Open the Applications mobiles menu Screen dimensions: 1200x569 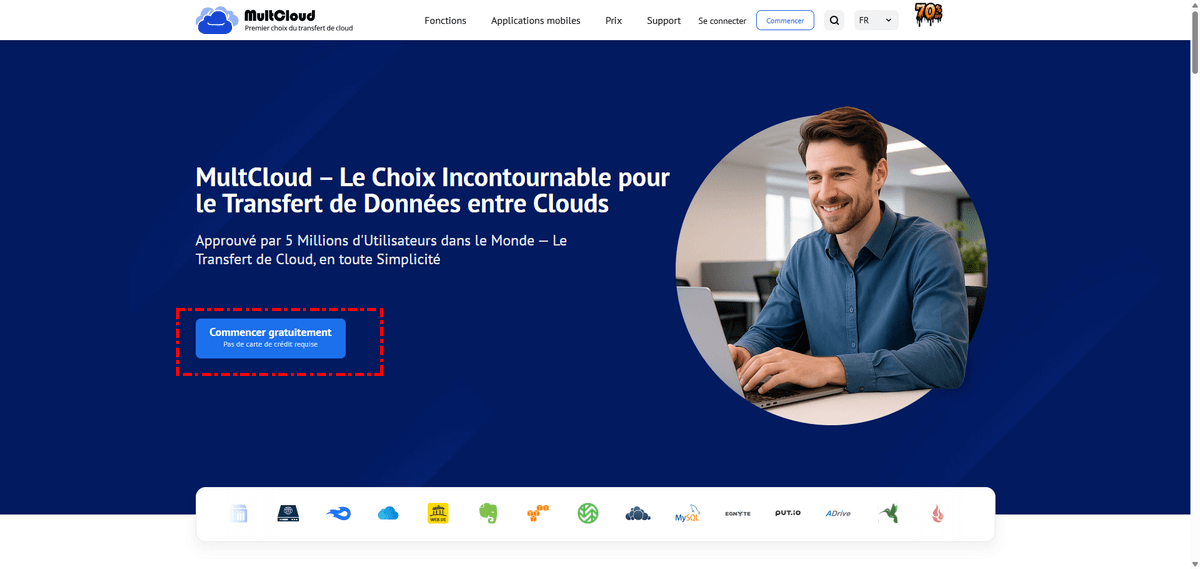(536, 20)
